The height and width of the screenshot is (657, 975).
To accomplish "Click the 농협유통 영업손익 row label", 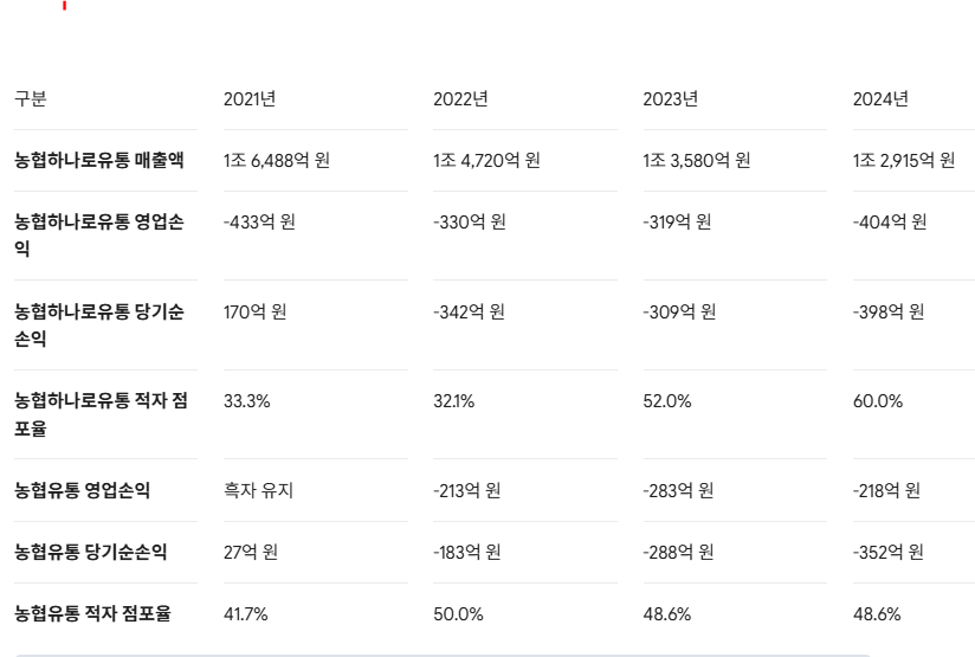I will pos(83,490).
